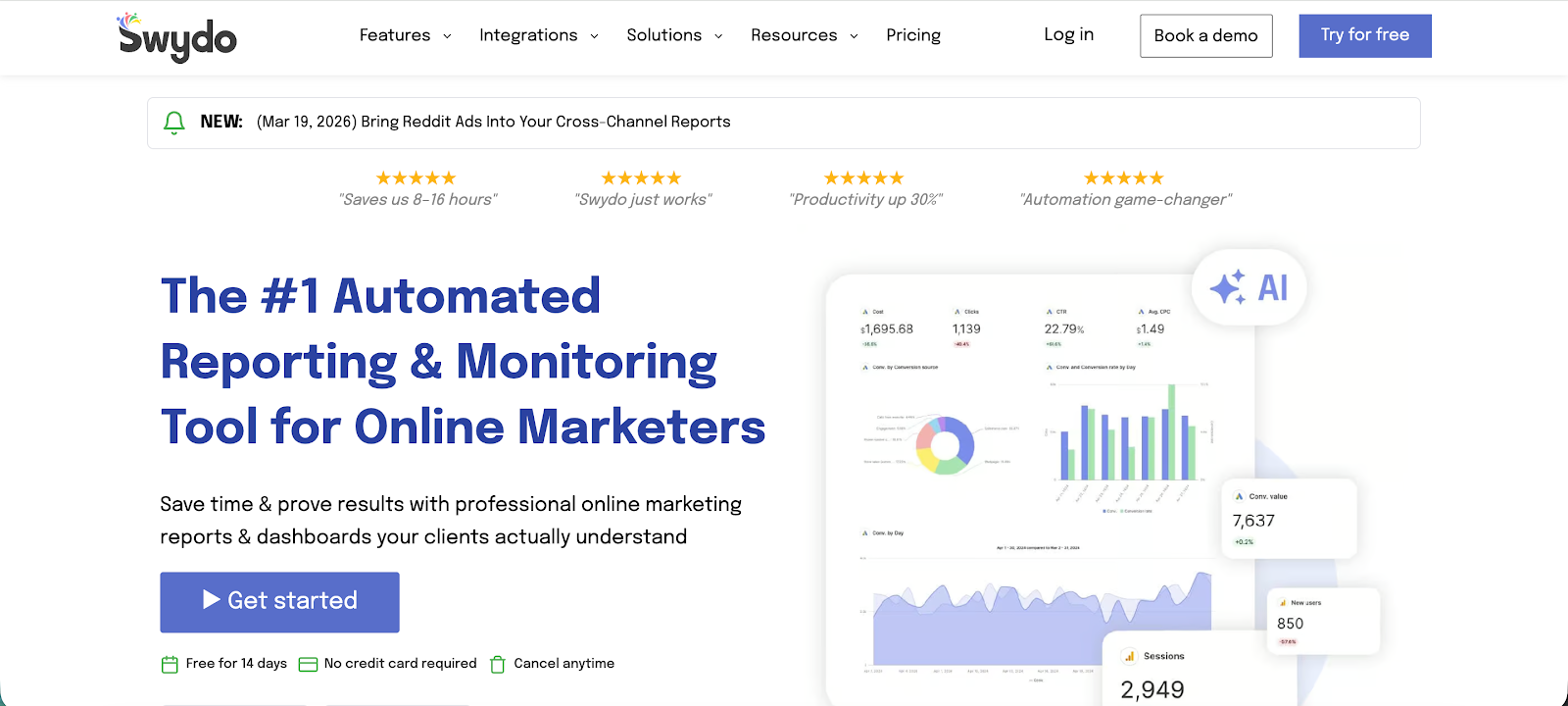Click the play triangle in Get started

[211, 599]
